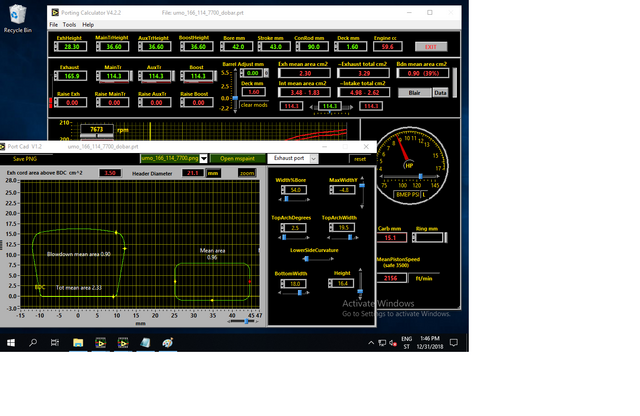Open File Explorer from the taskbar
Image resolution: width=640 pixels, height=416 pixels.
78,343
